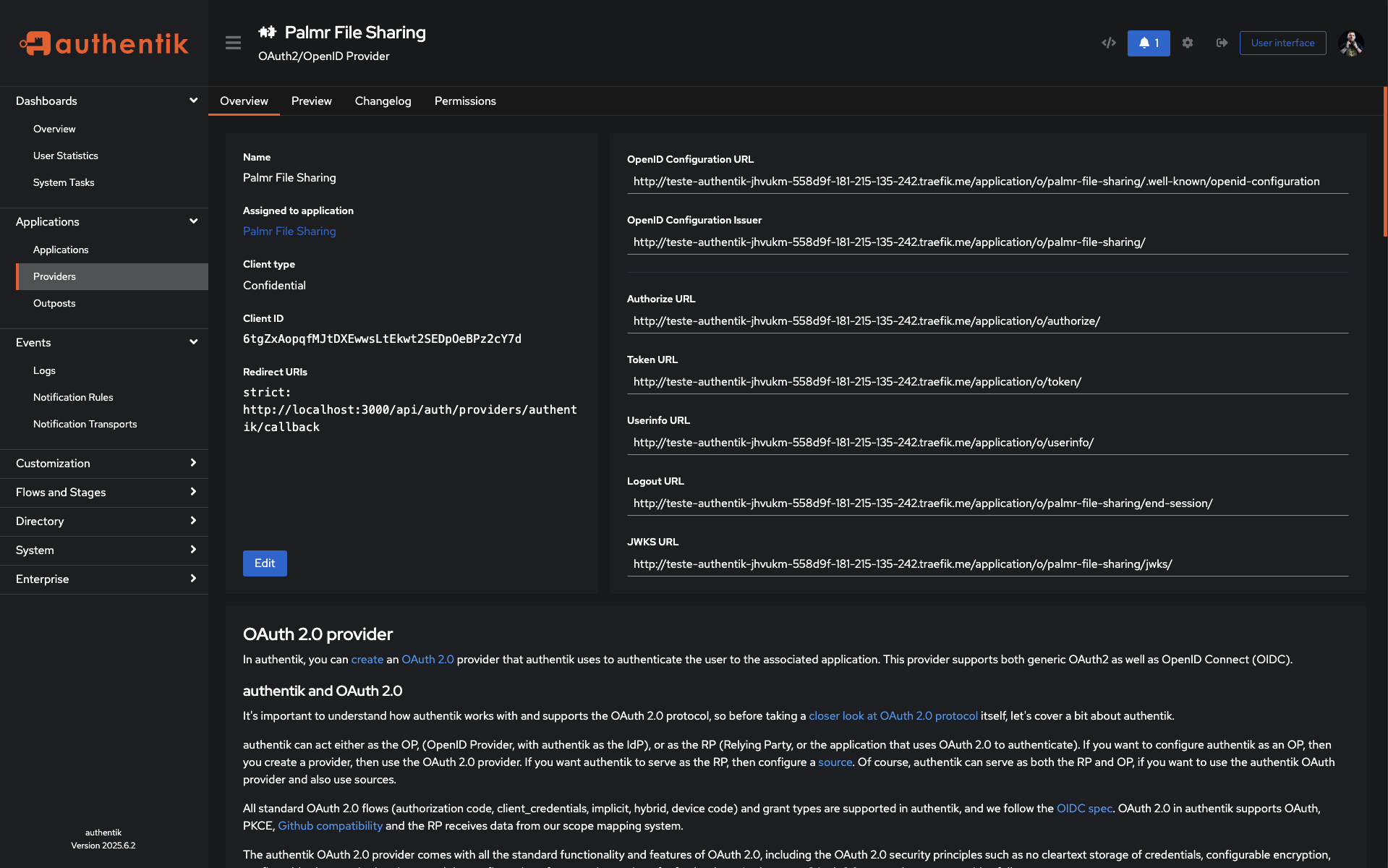Viewport: 1388px width, 868px height.
Task: Toggle the sidebar hamburger menu
Action: pyautogui.click(x=233, y=43)
